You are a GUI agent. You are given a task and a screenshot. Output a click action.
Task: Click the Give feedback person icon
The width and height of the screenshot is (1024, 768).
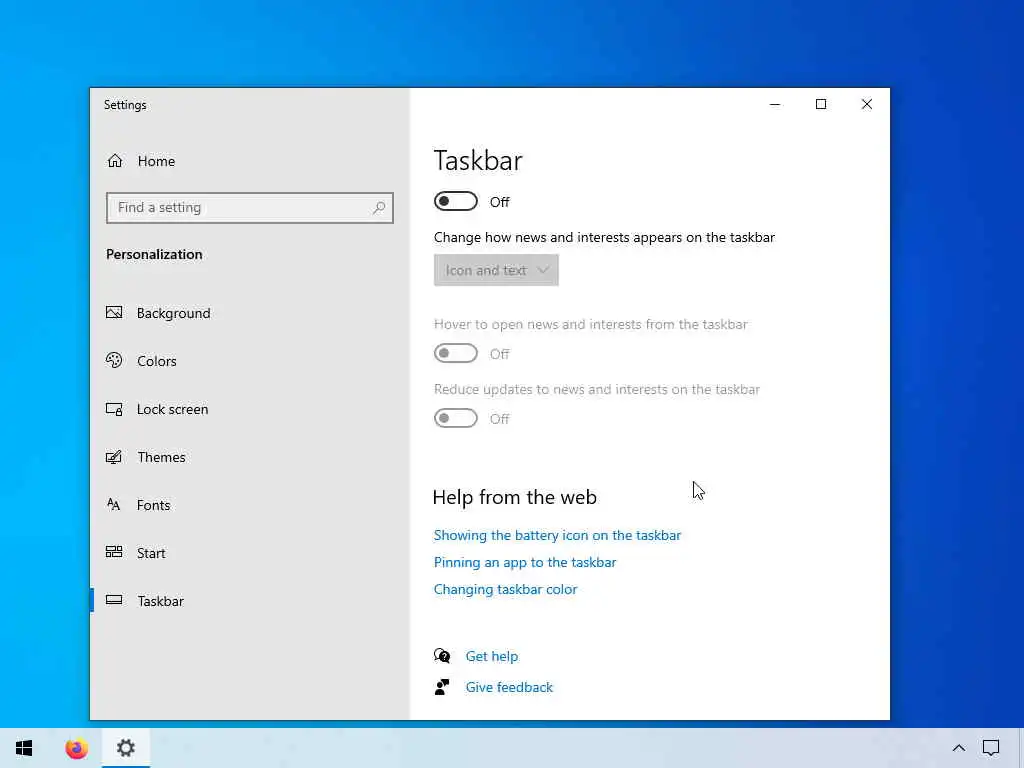442,686
